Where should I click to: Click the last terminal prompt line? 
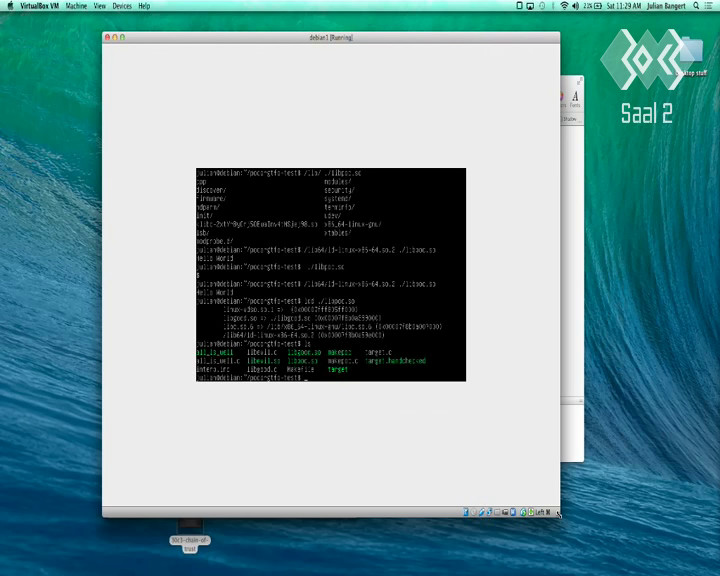coord(251,378)
